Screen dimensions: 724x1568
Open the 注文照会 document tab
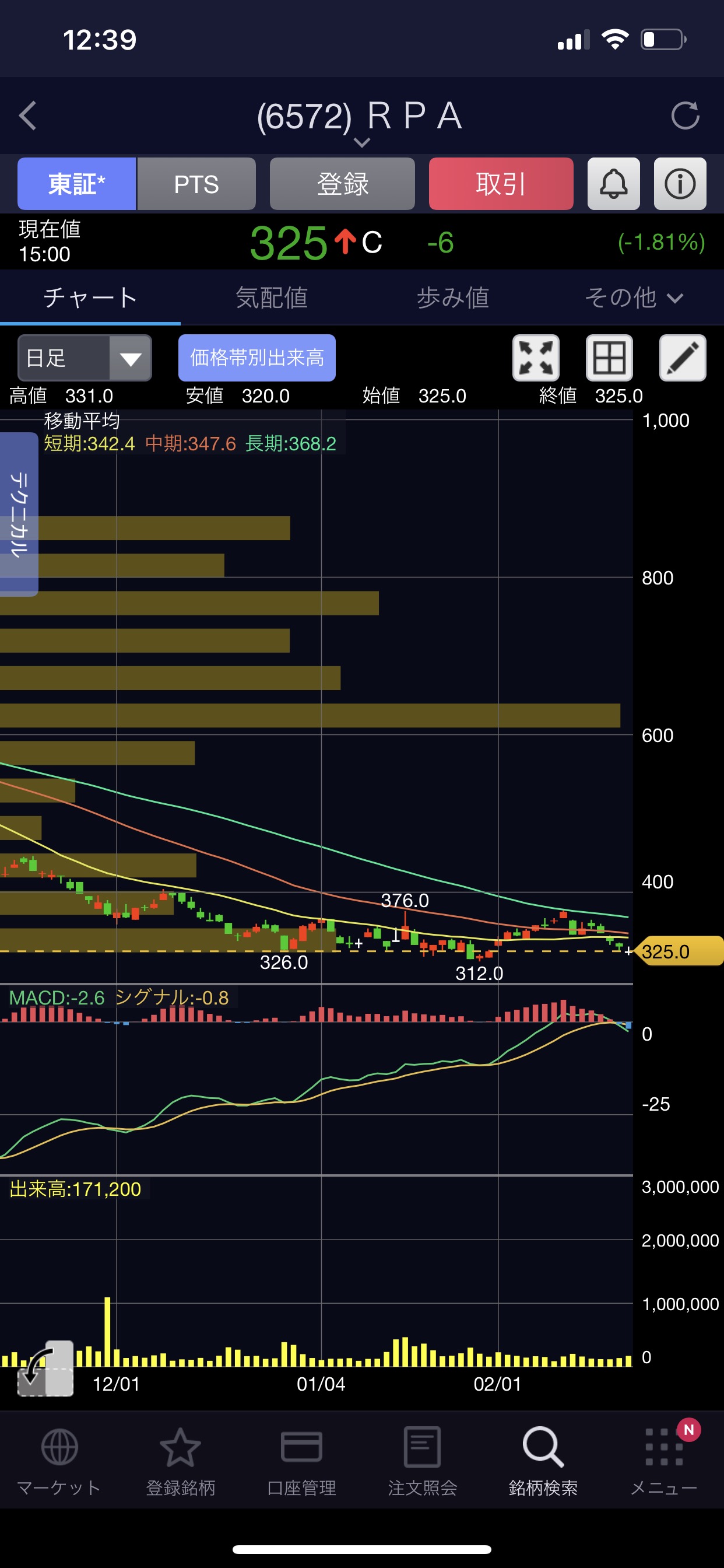pyautogui.click(x=422, y=1462)
